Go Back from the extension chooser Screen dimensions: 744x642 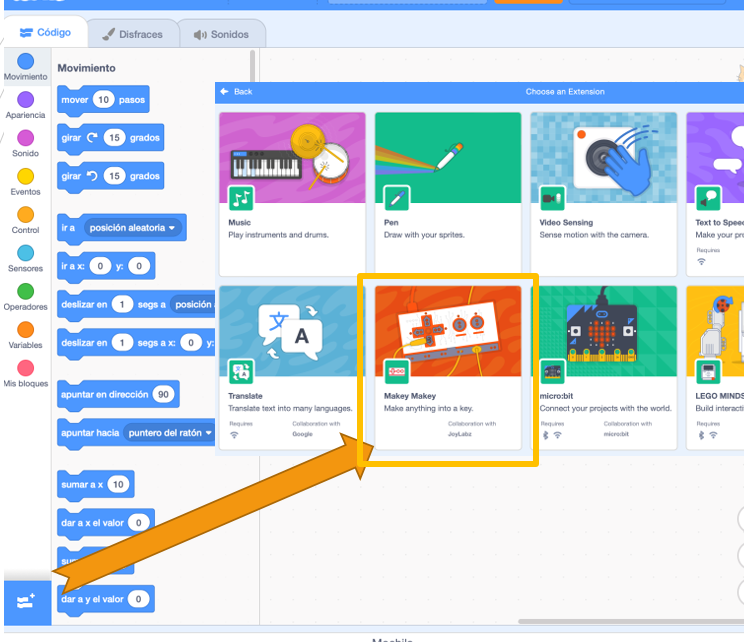tap(236, 92)
